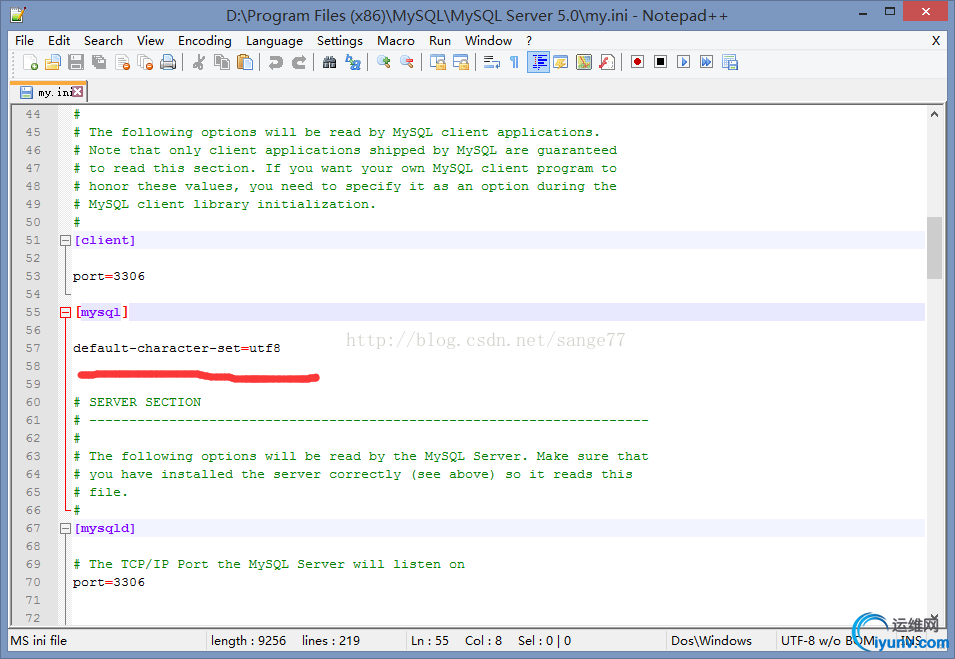Image resolution: width=955 pixels, height=659 pixels.
Task: Save the current file with floppy icon
Action: [76, 62]
